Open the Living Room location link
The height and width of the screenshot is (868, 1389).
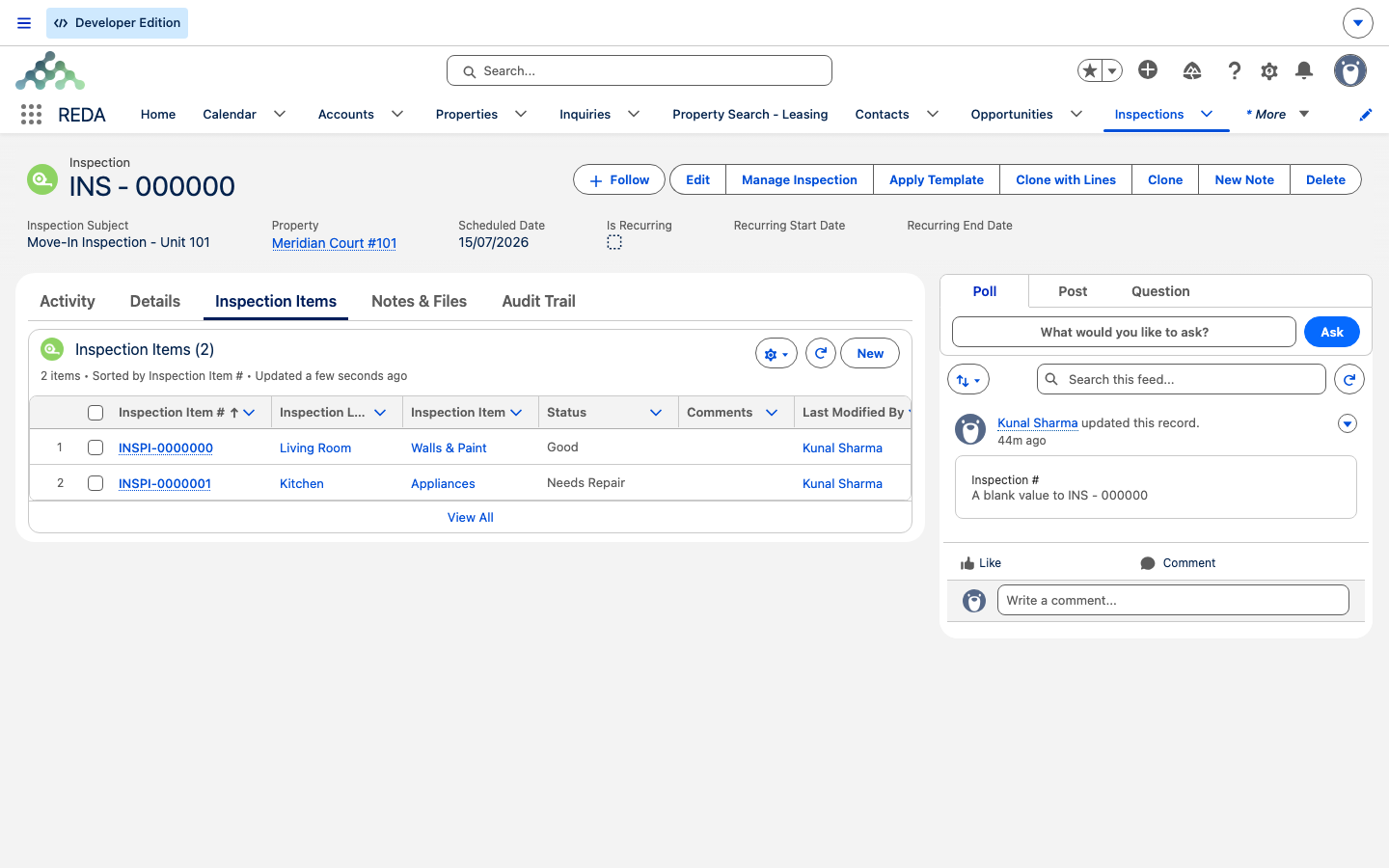pyautogui.click(x=315, y=448)
